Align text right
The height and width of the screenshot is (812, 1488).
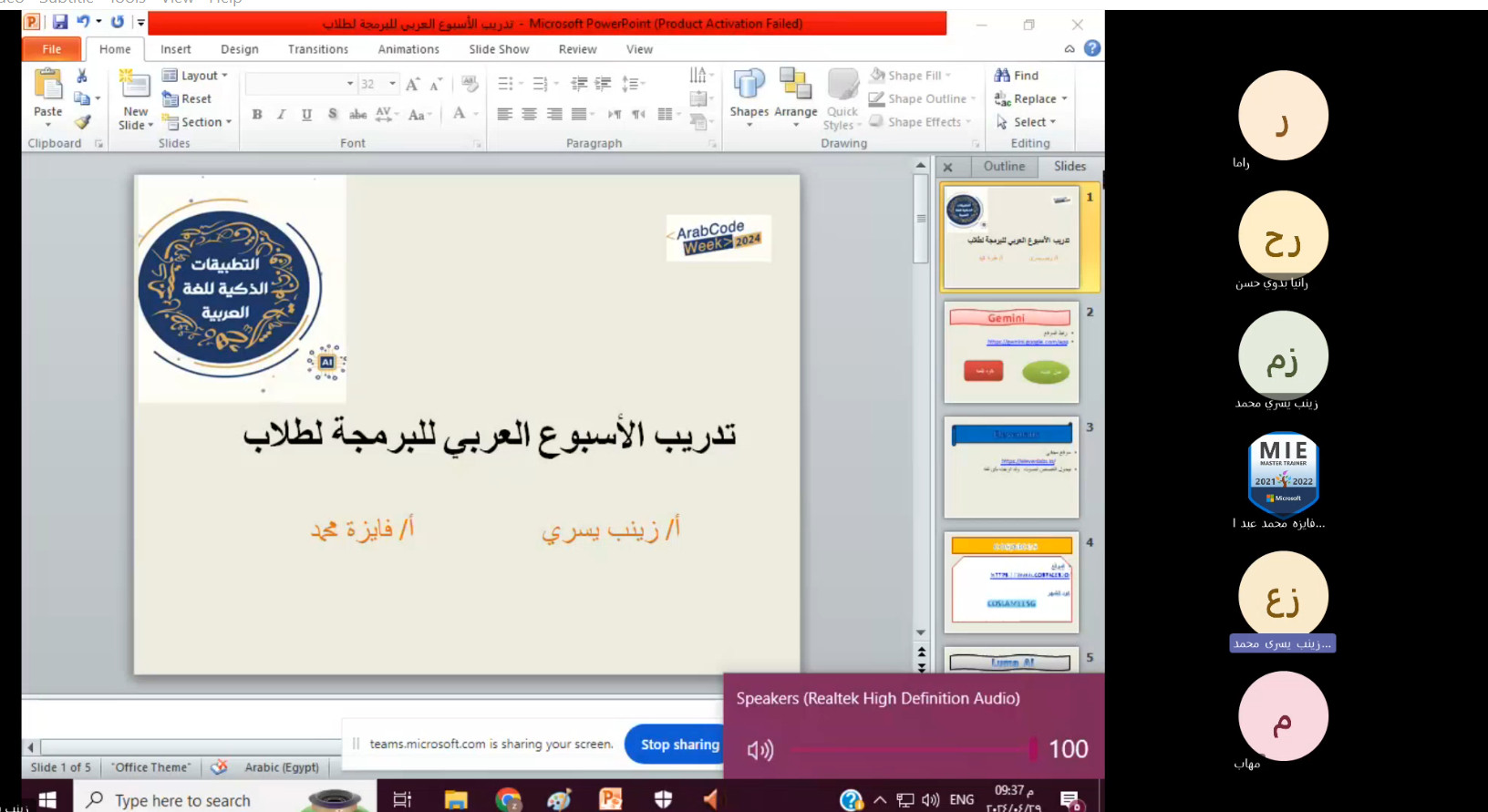tap(554, 114)
